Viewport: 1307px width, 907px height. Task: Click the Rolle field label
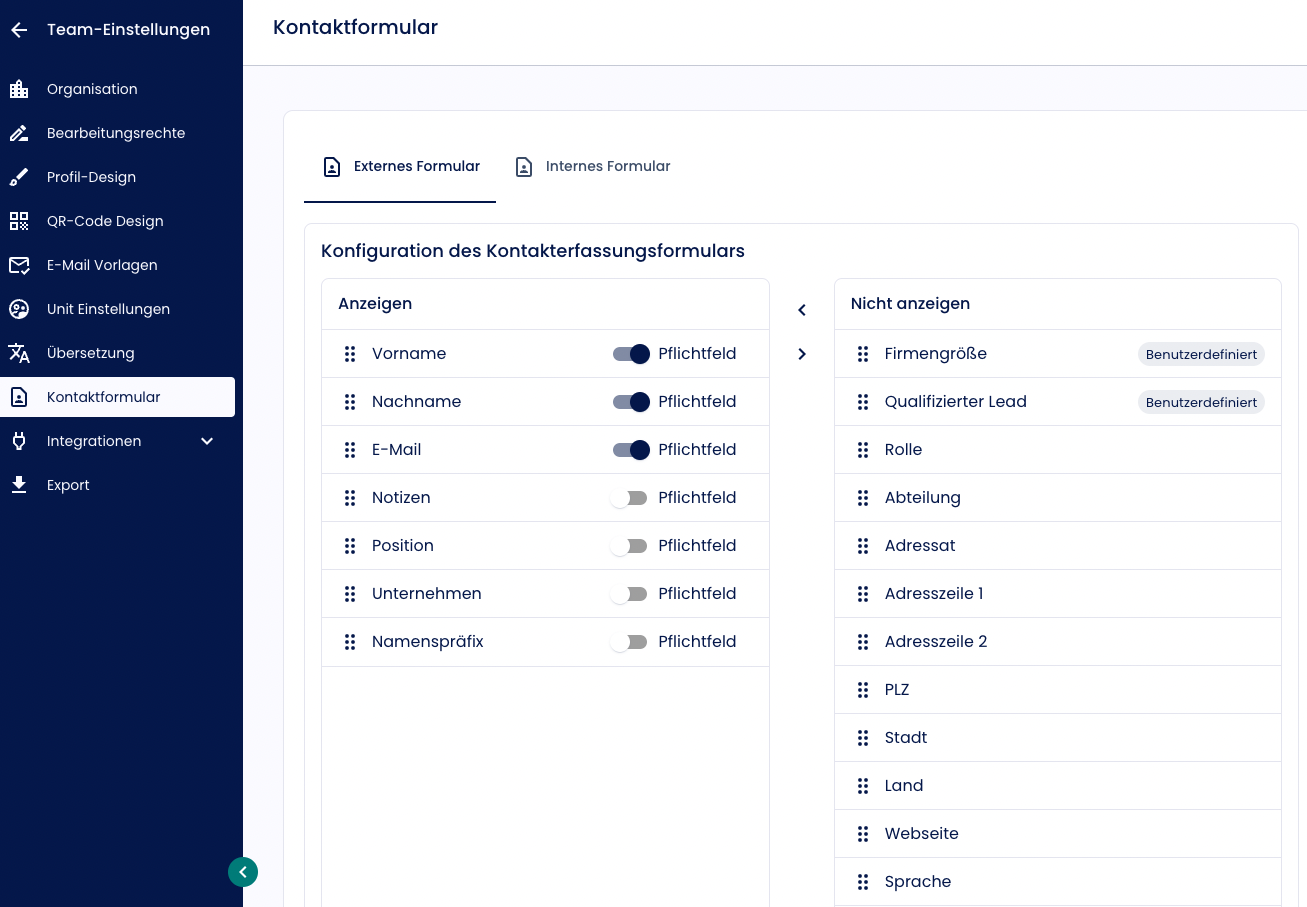coord(903,450)
